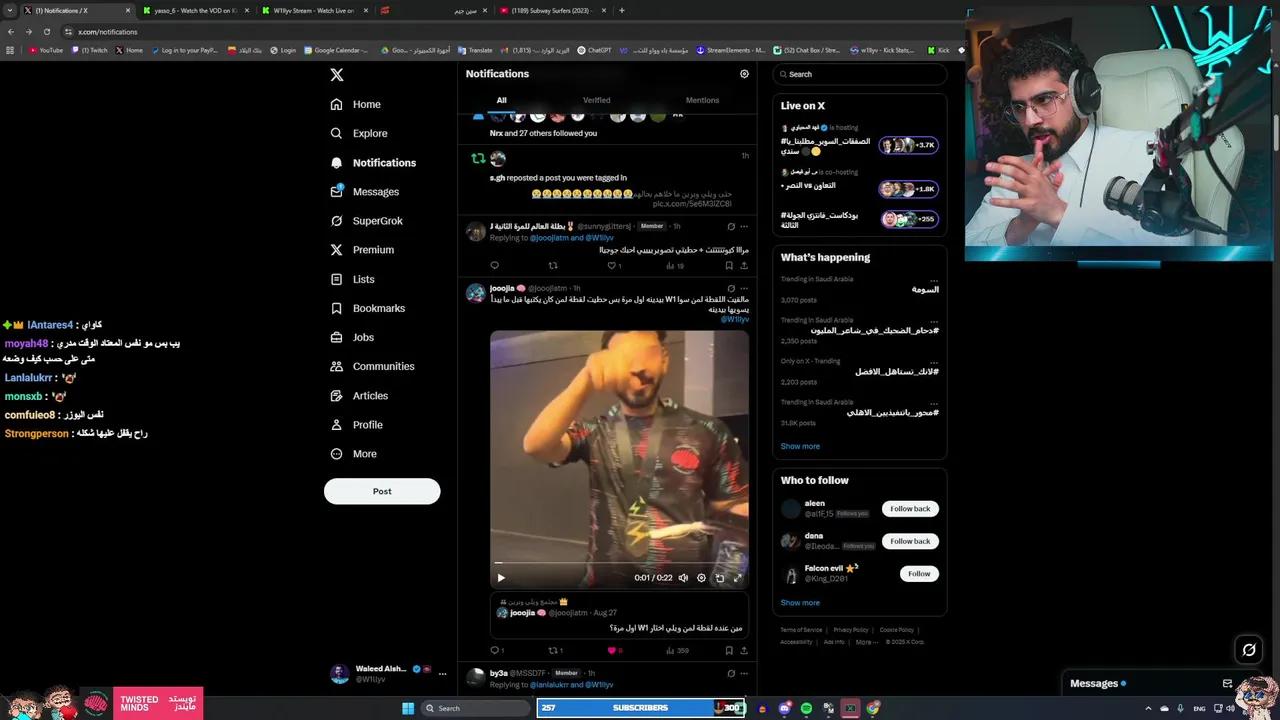
Task: Open the X logo home icon
Action: coord(337,75)
